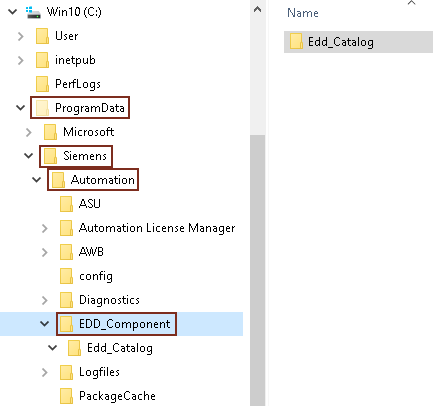
Task: Click the Diagnostics folder icon
Action: pos(66,300)
